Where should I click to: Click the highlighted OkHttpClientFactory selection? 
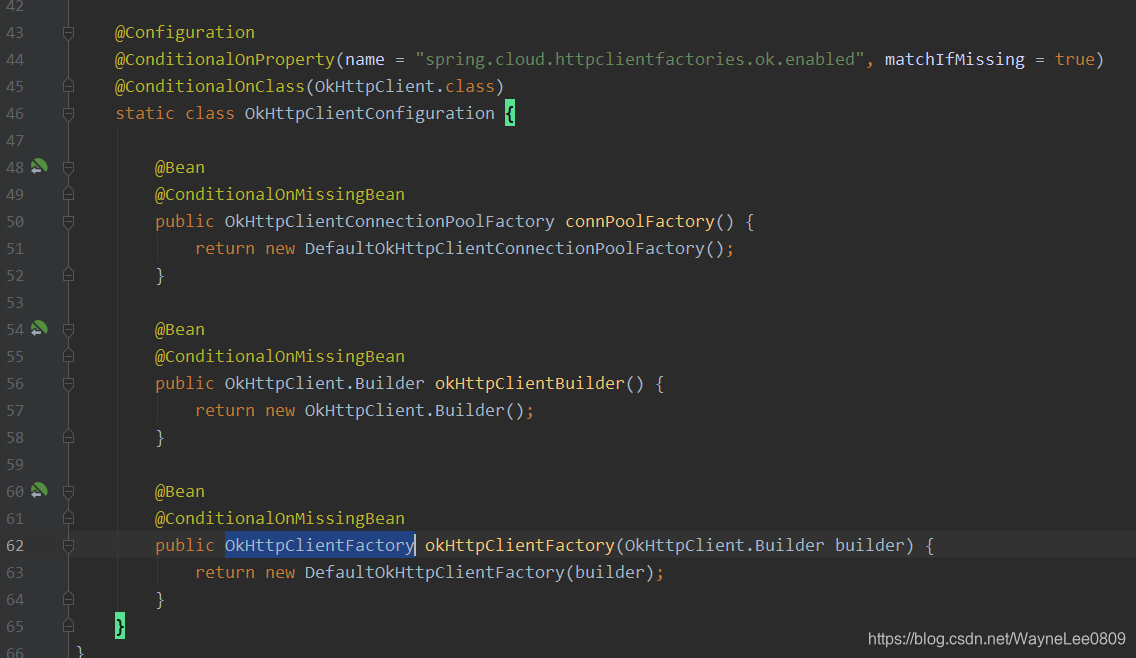click(x=319, y=543)
